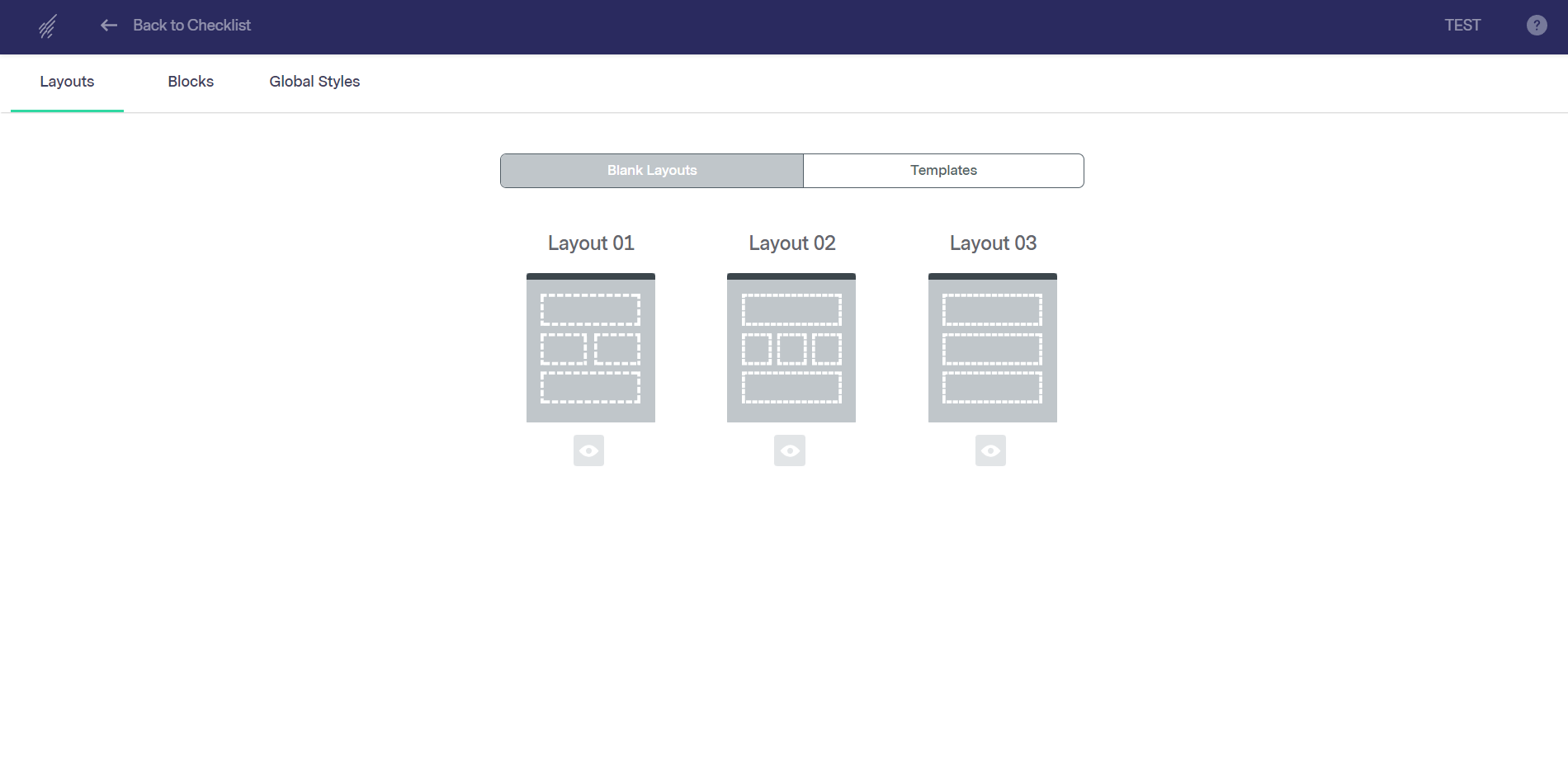Screen dimensions: 1568x764
Task: Click the Layout 03 title text
Action: click(993, 243)
